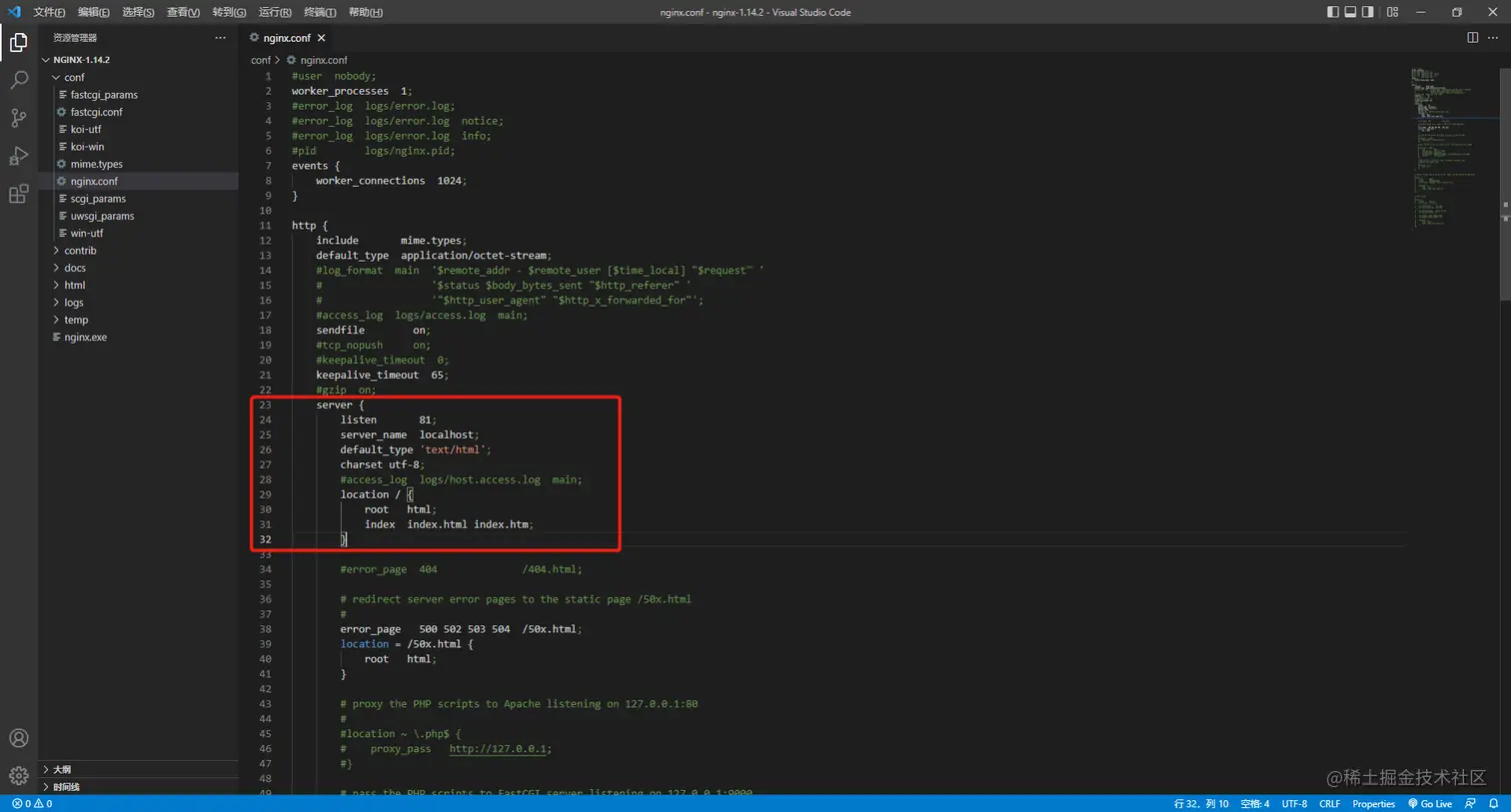Click the feedback icon in status bar
1511x812 pixels.
point(1470,804)
